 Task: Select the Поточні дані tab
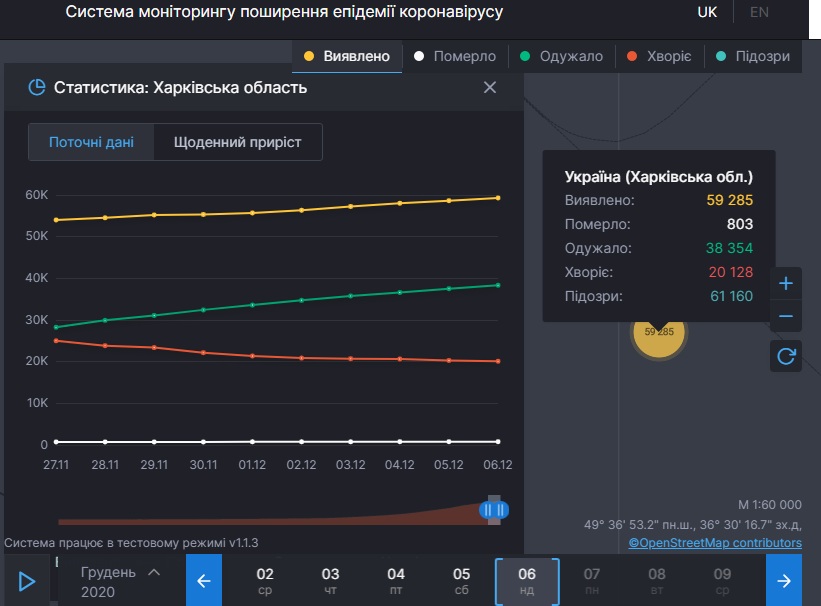91,142
